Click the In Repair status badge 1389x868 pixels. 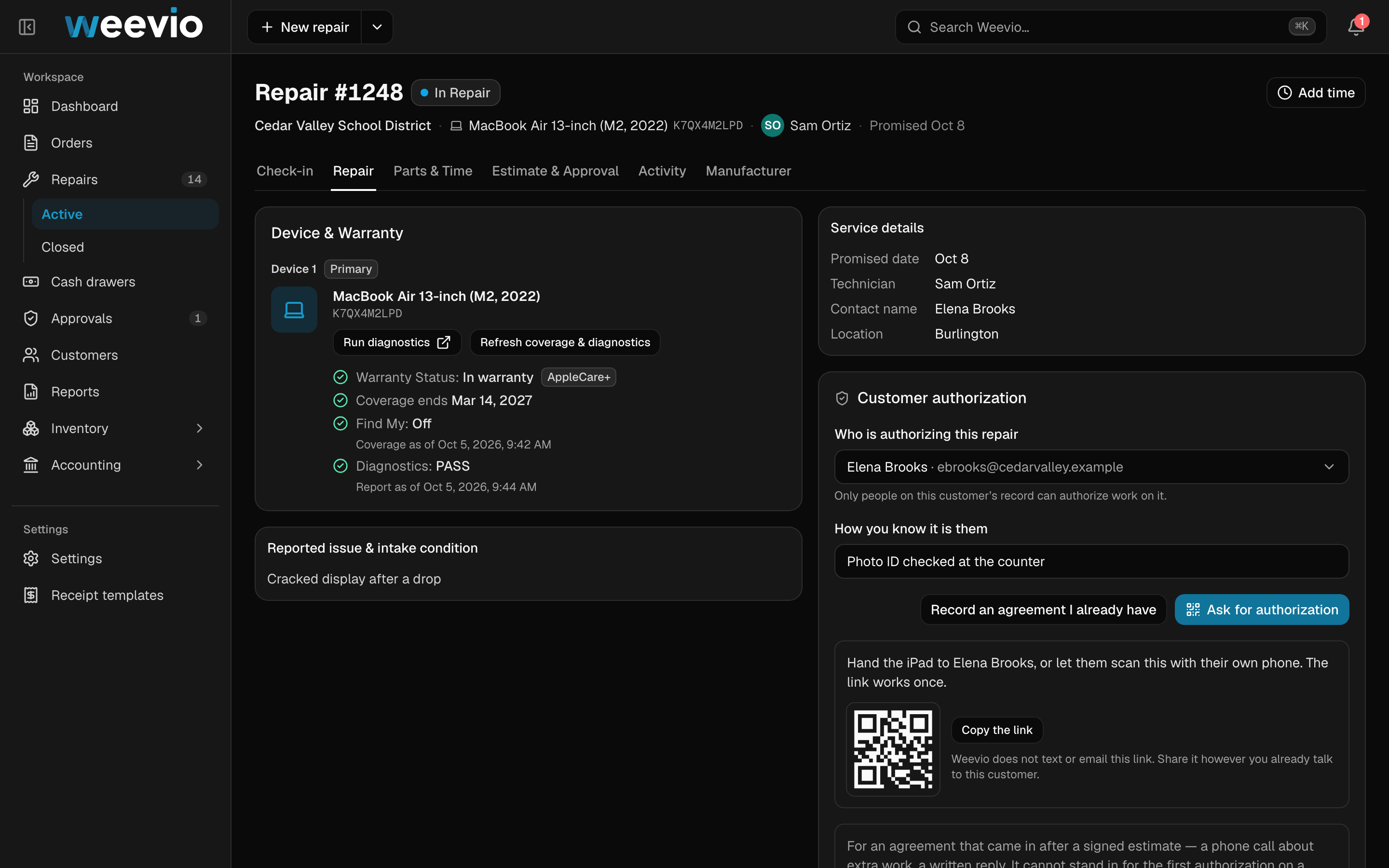point(455,93)
